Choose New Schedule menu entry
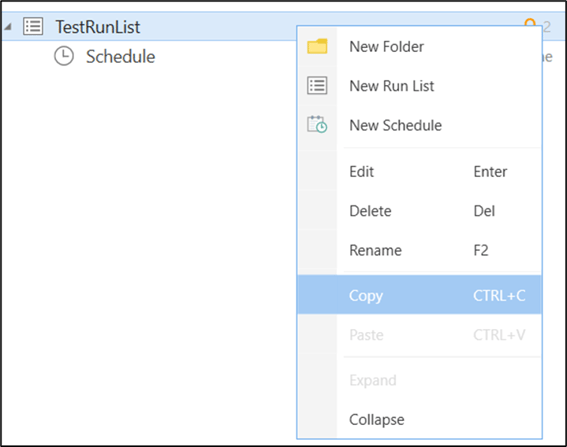 click(x=419, y=125)
